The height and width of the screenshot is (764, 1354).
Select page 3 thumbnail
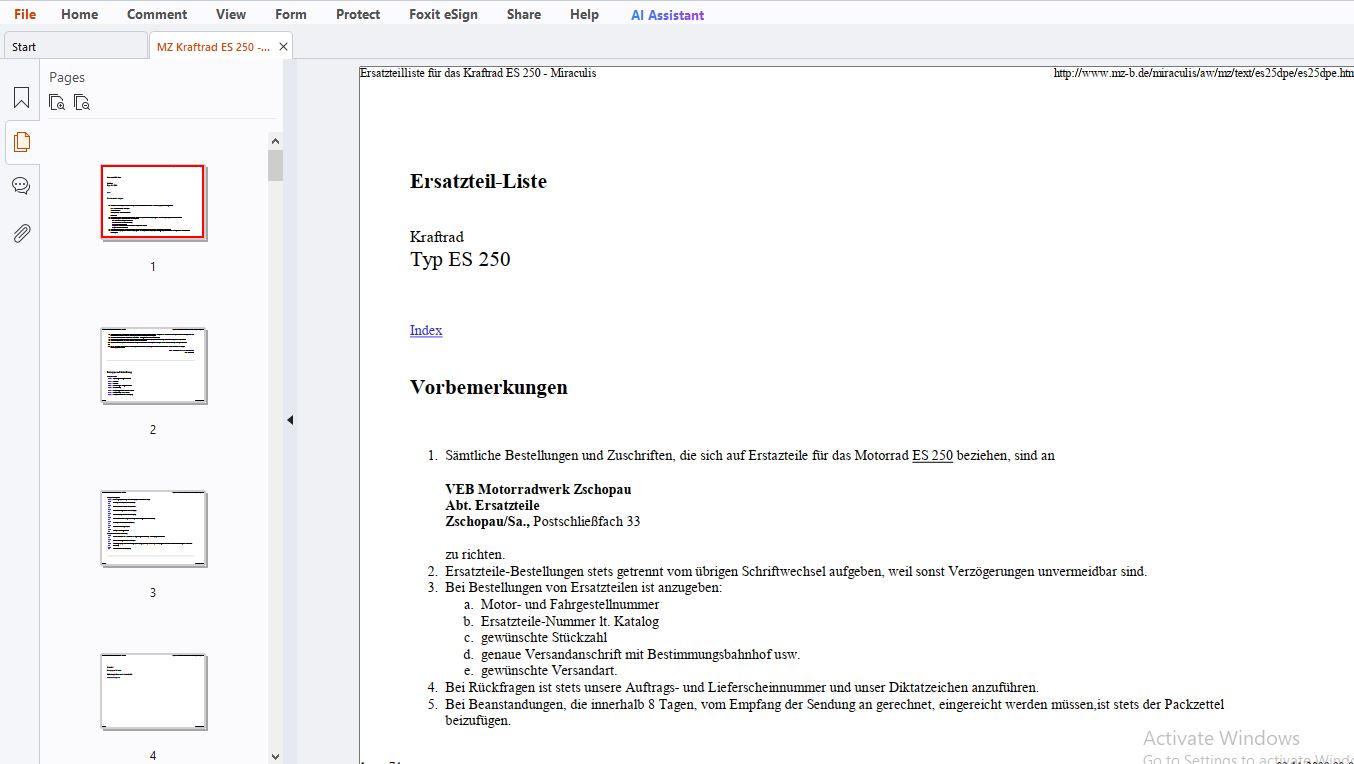pos(153,528)
